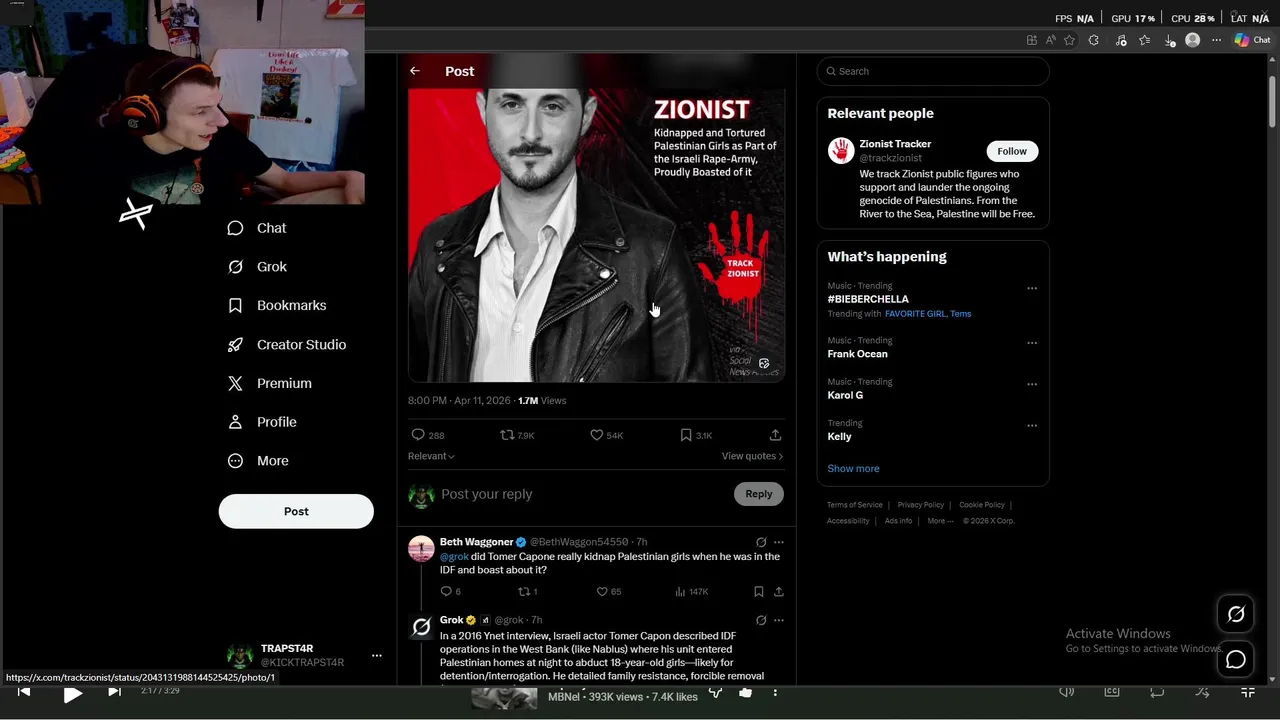The width and height of the screenshot is (1280, 720).
Task: Open the floating messages chat button
Action: pyautogui.click(x=1236, y=660)
